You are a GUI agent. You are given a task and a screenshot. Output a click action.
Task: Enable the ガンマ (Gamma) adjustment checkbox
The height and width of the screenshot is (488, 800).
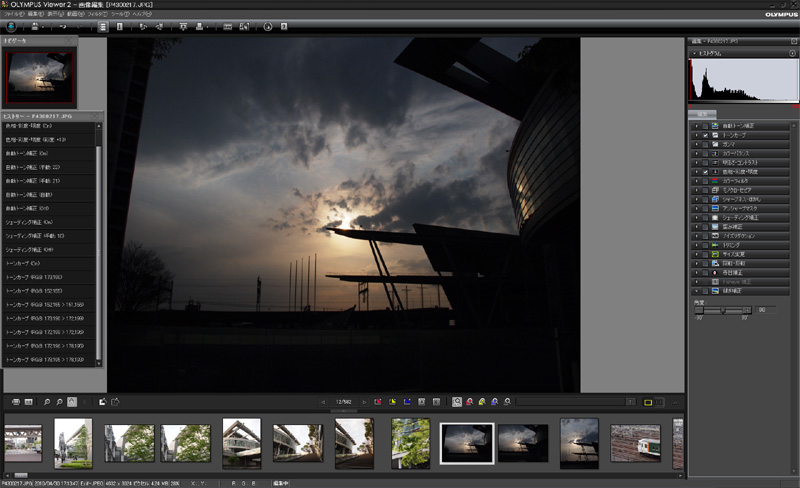(705, 143)
